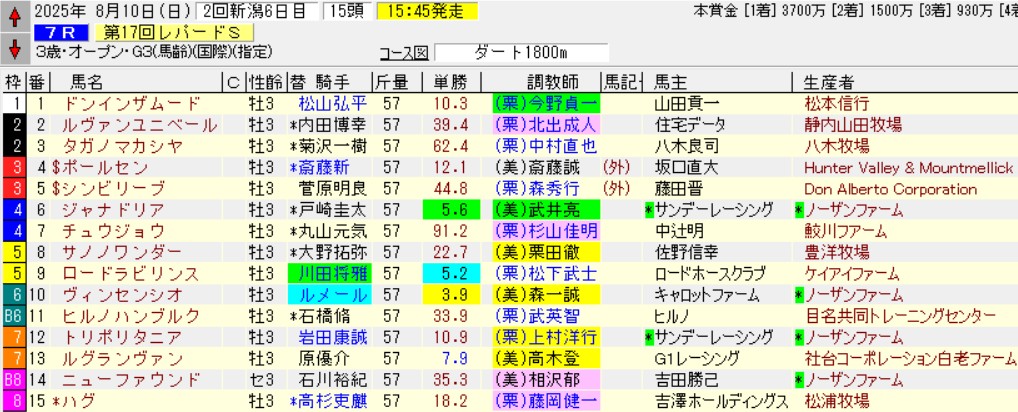Click the 調教師 trainer column header
Screen dimensions: 1018x412
546,81
